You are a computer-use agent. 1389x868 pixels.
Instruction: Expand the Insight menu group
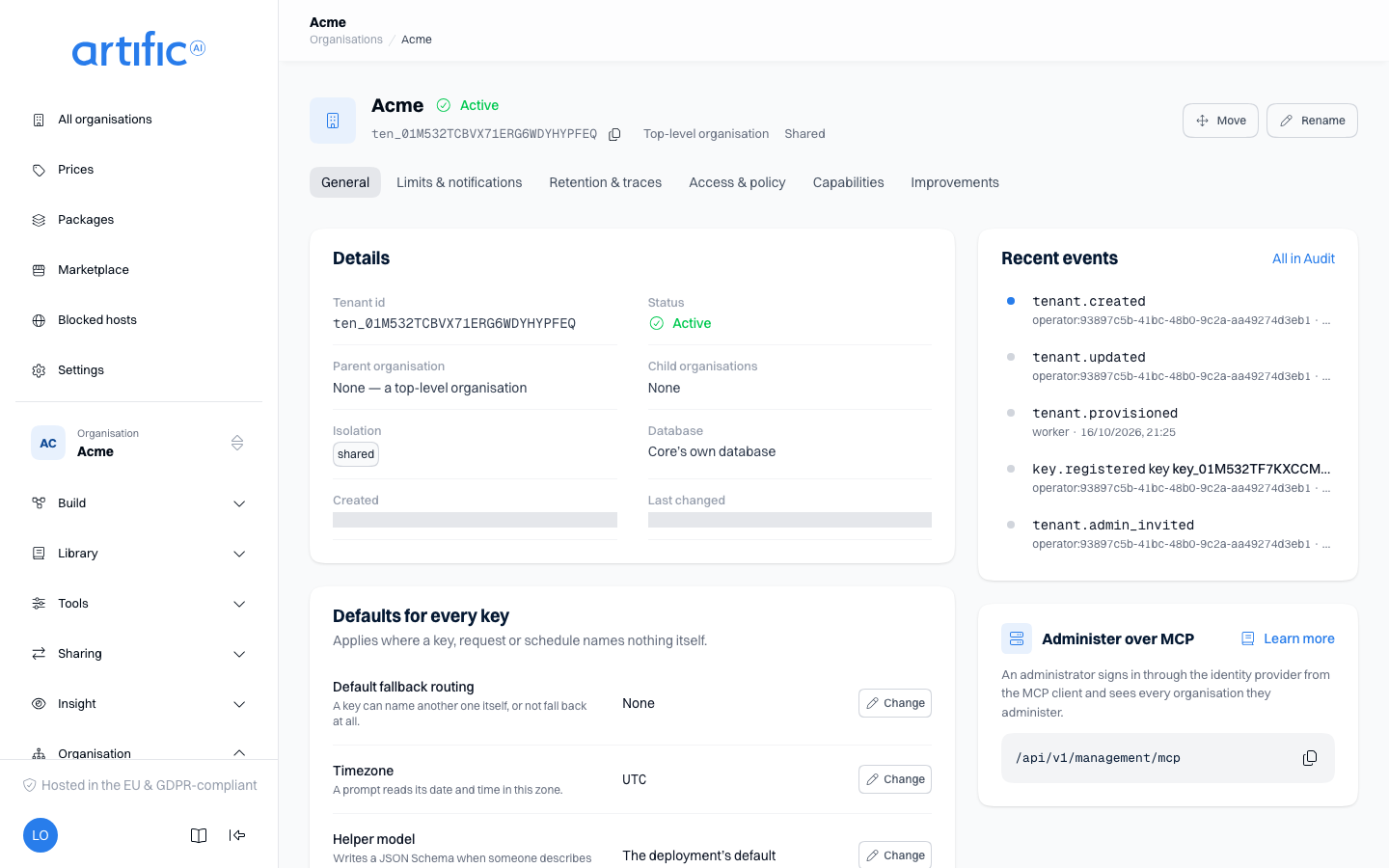(139, 704)
